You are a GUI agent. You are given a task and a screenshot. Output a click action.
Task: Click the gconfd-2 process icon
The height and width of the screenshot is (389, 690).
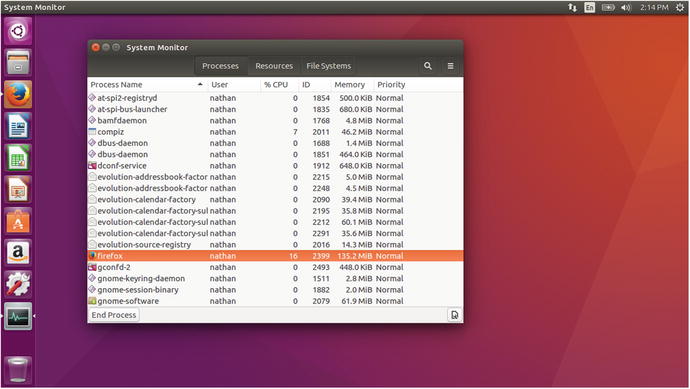pyautogui.click(x=92, y=267)
